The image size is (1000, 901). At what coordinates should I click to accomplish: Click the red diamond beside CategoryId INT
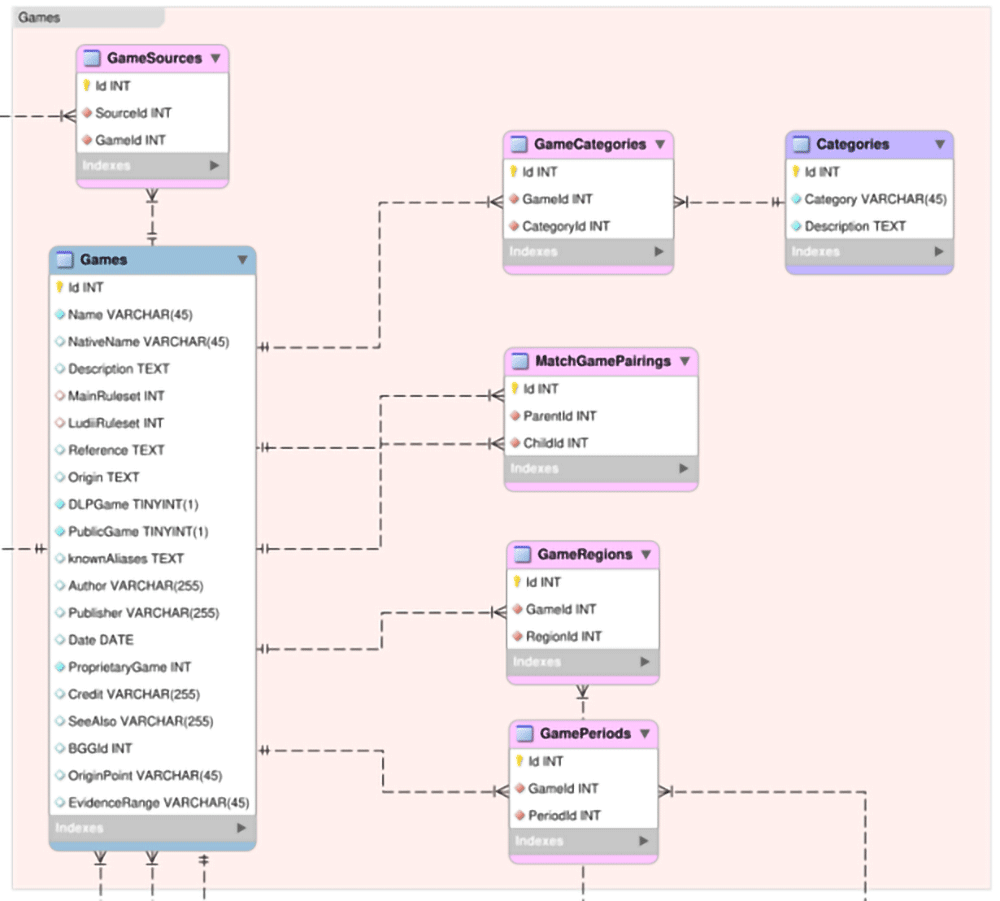click(x=514, y=226)
